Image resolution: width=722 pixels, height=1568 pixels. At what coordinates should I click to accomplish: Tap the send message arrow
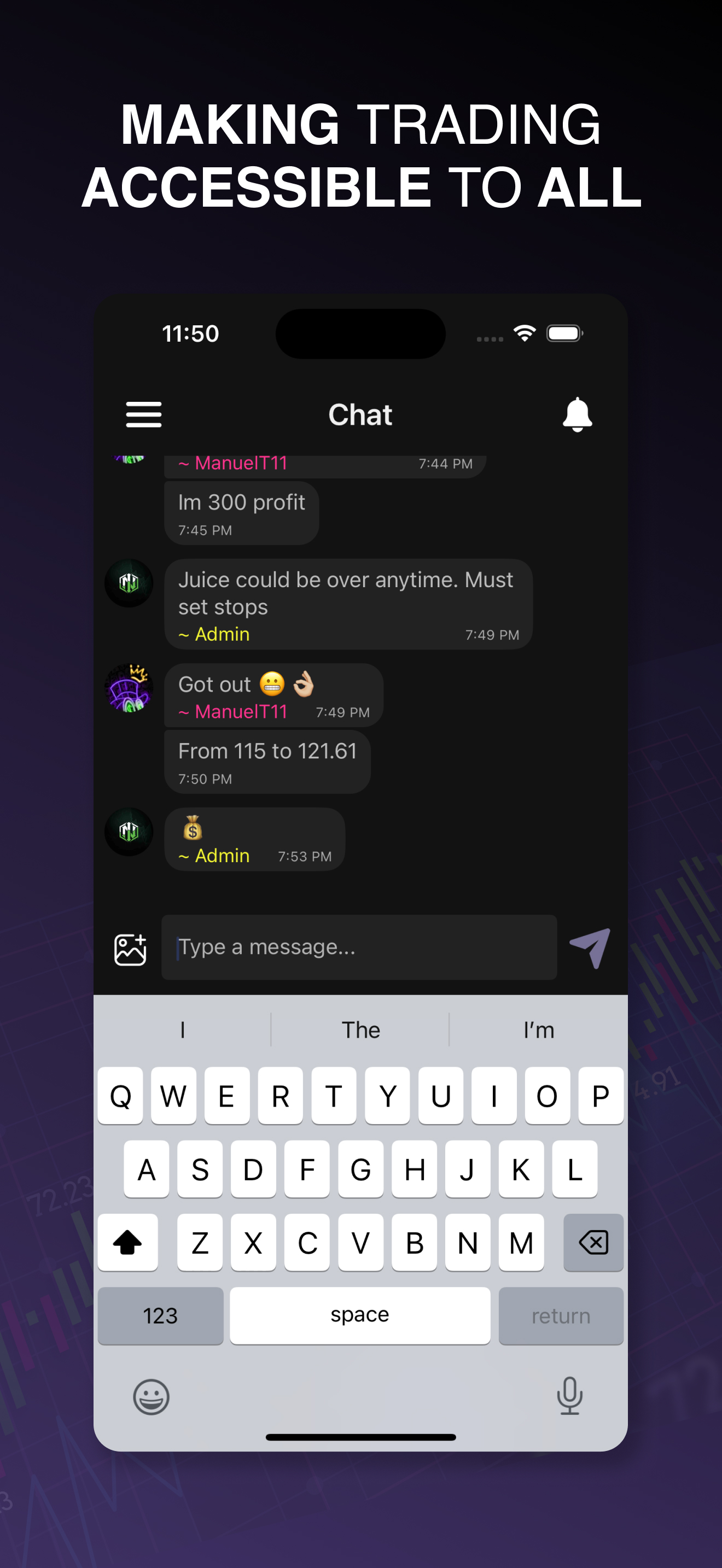point(590,947)
